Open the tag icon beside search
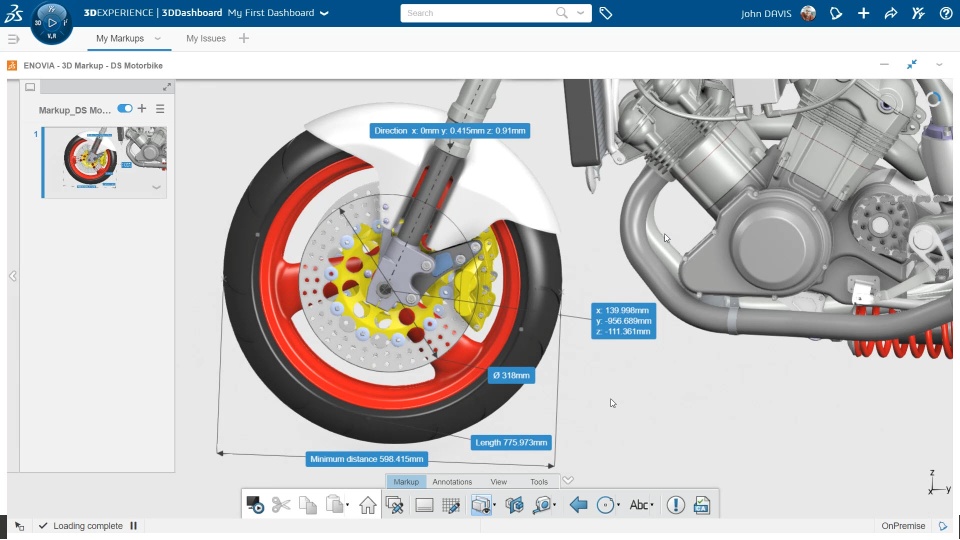 click(x=606, y=13)
